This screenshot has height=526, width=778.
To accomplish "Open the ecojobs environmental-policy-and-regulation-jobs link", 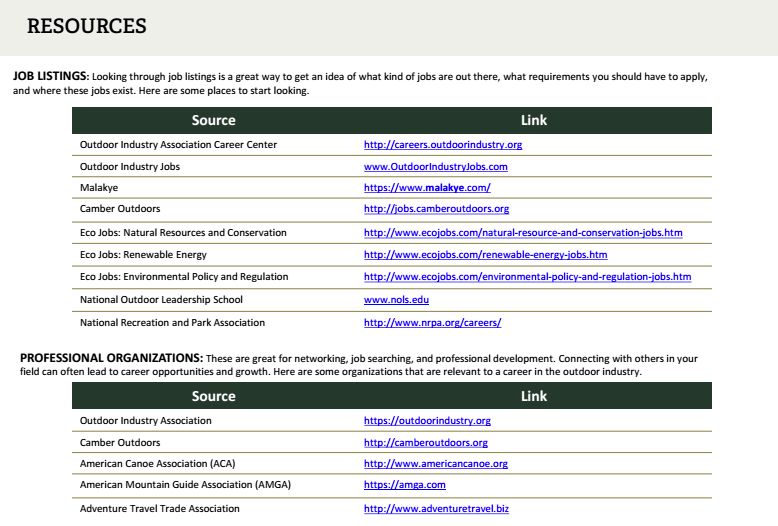I will tap(527, 277).
